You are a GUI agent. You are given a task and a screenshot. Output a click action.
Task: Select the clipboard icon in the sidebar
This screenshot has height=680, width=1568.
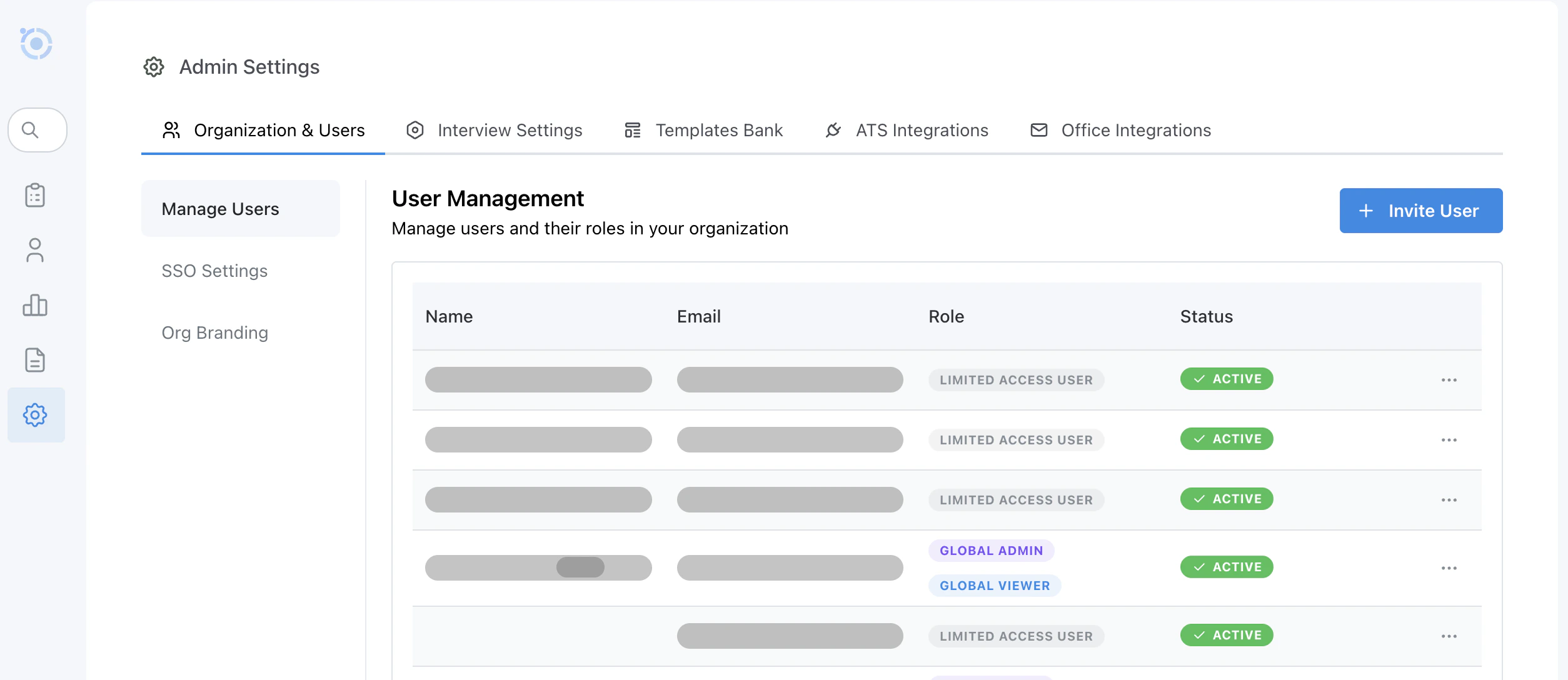click(36, 195)
